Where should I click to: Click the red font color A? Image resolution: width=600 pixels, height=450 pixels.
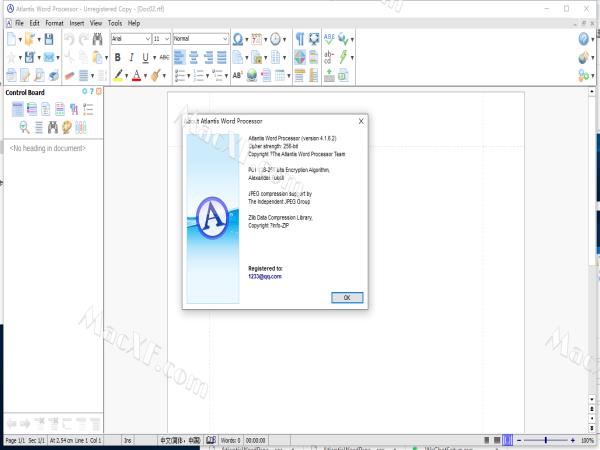tap(136, 75)
